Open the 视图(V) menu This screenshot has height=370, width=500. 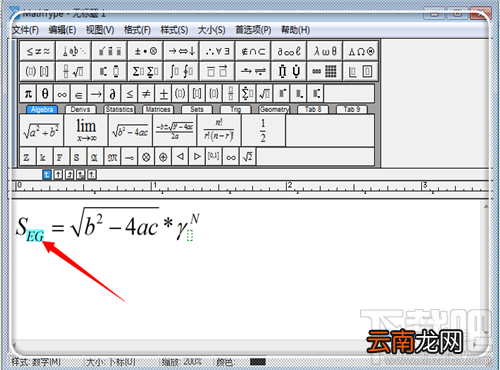click(x=100, y=30)
